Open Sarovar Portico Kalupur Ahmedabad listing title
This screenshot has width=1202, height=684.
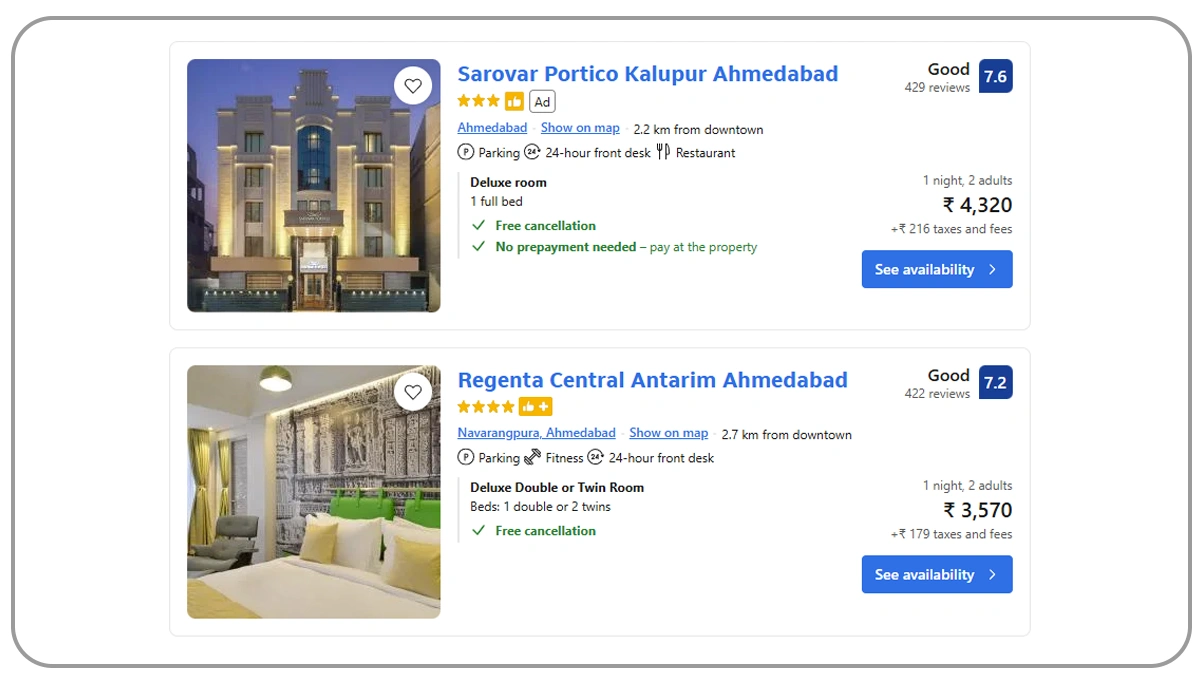[x=647, y=74]
